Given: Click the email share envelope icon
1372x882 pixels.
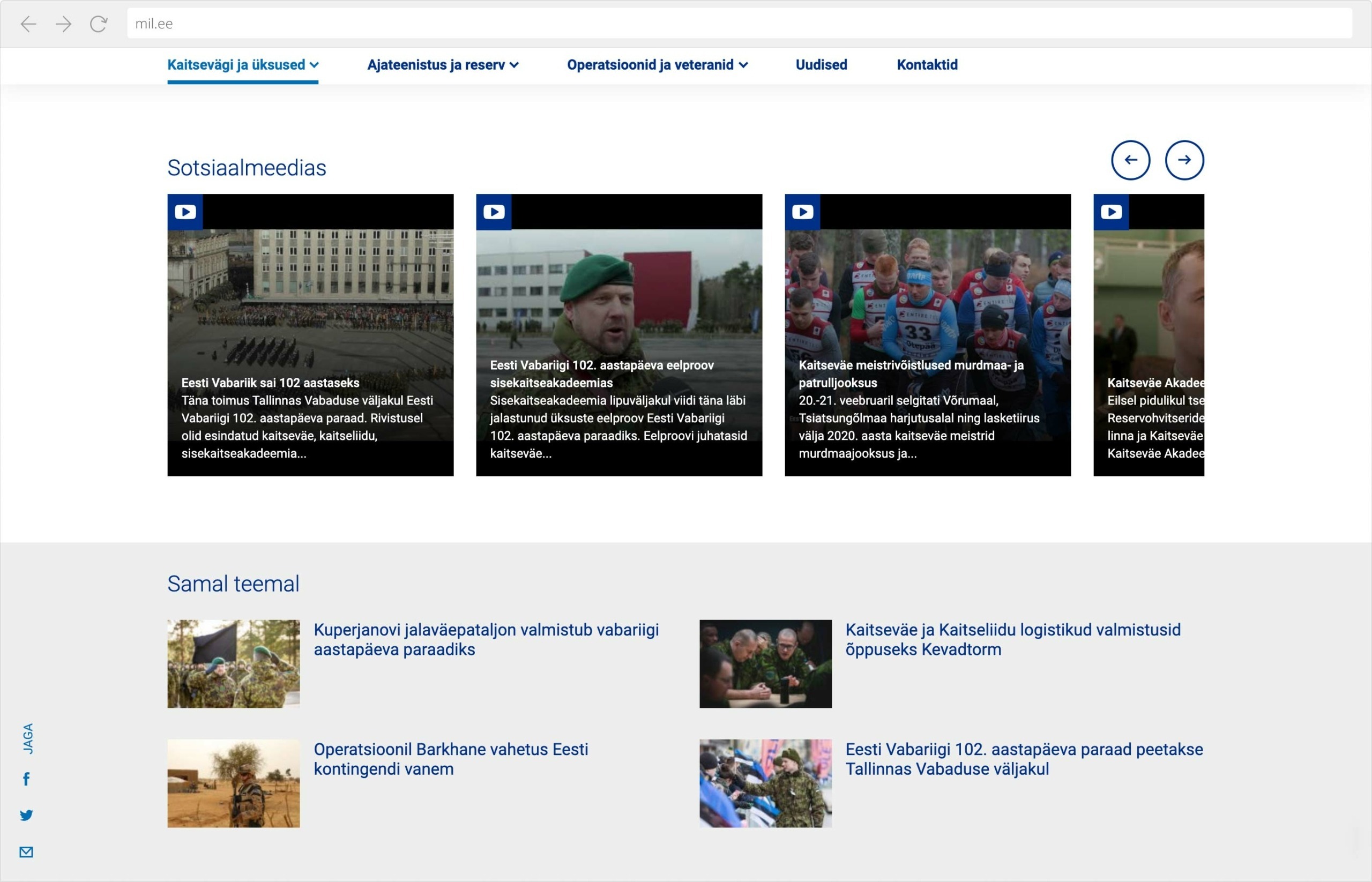Looking at the screenshot, I should coord(26,851).
